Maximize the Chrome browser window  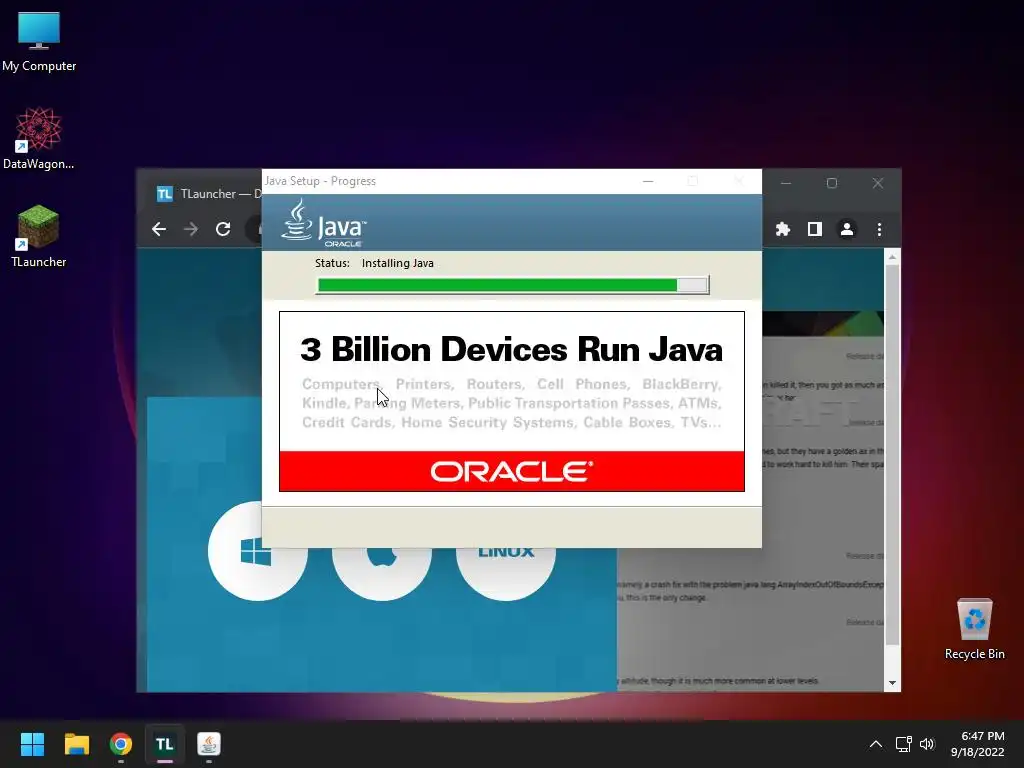coord(831,184)
